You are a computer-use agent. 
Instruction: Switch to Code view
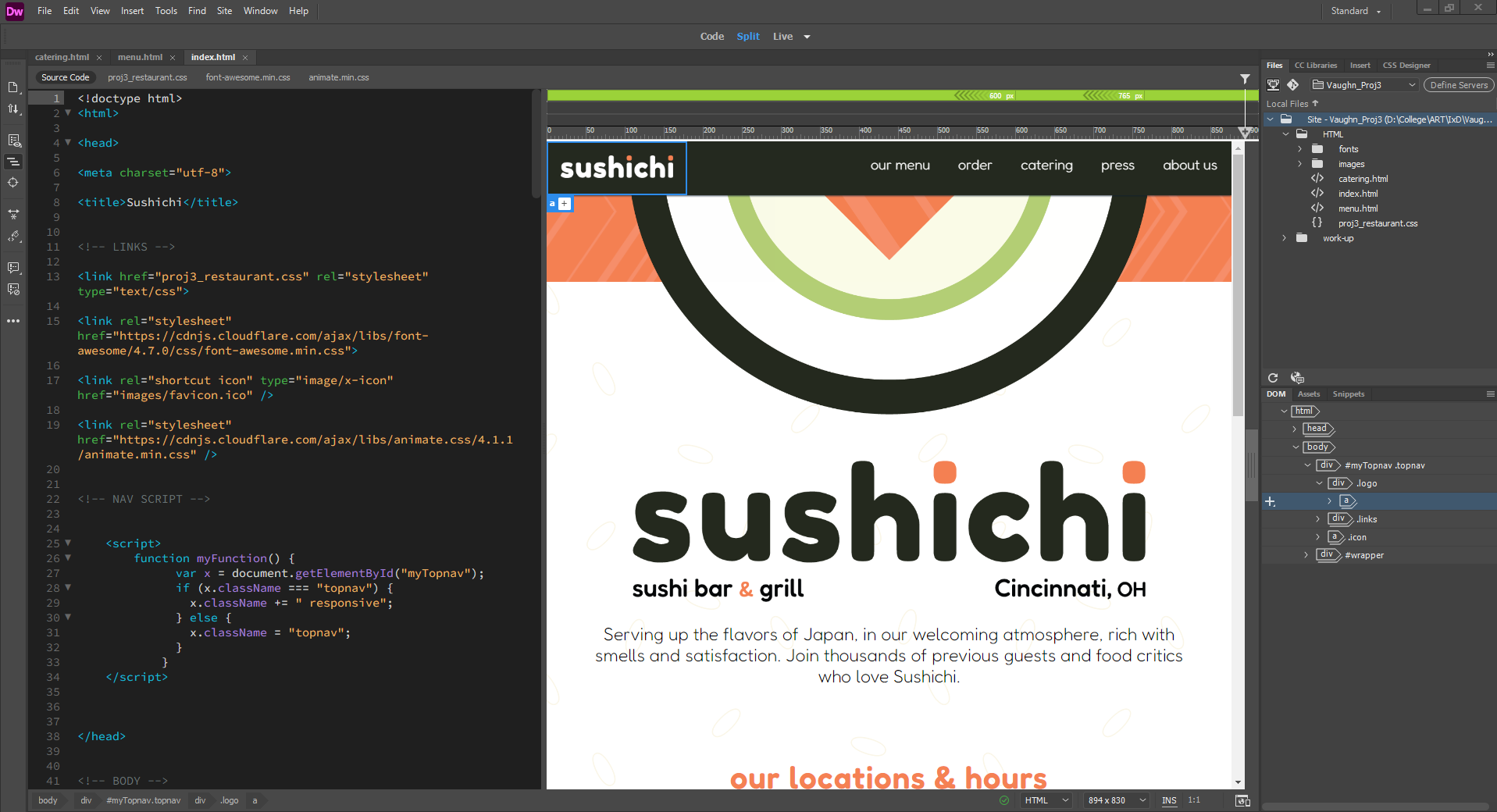point(712,37)
